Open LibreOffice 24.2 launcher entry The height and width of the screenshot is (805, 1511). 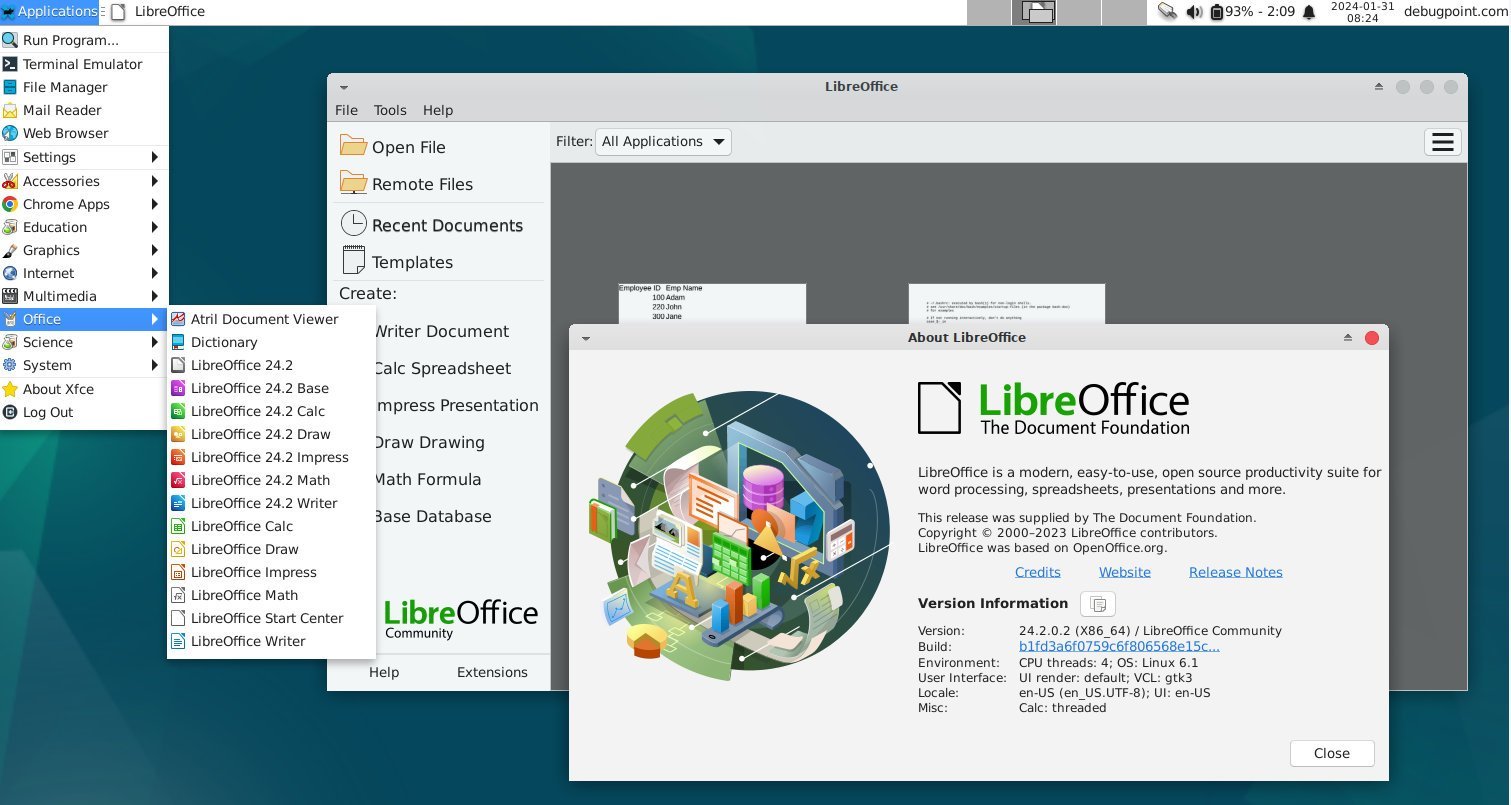coord(271,365)
